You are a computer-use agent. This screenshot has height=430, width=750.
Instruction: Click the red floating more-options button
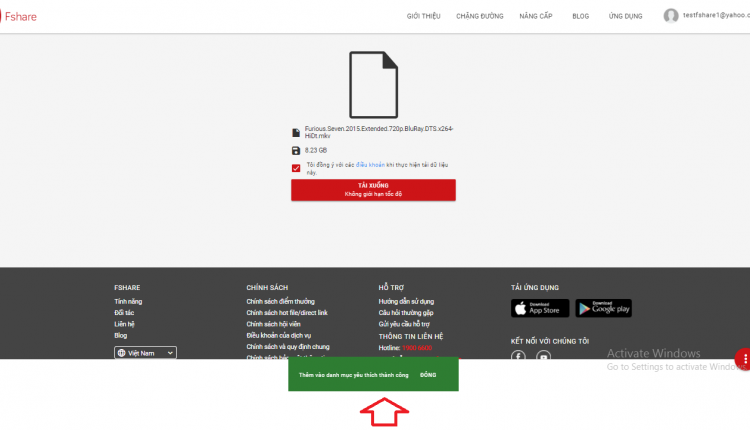[743, 359]
